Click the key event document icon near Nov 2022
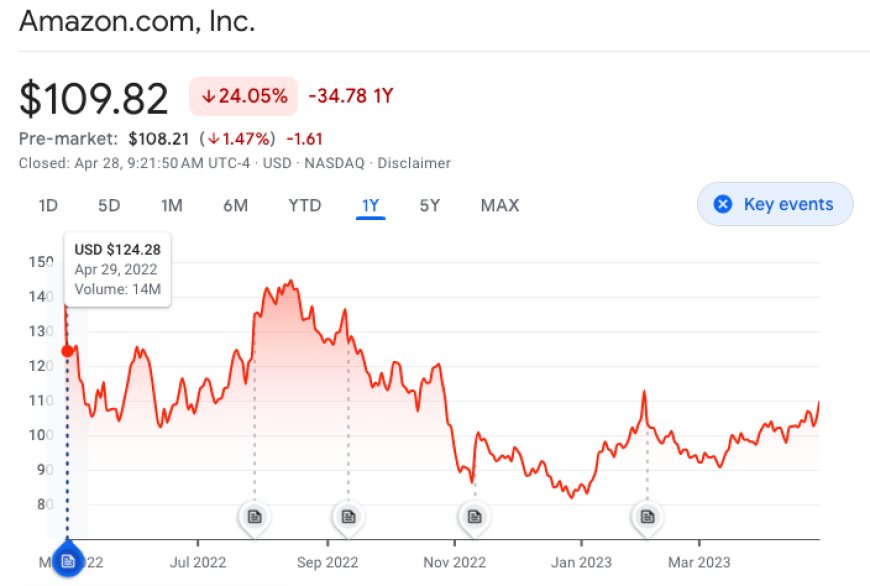Screen dimensions: 870x586 click(x=474, y=516)
